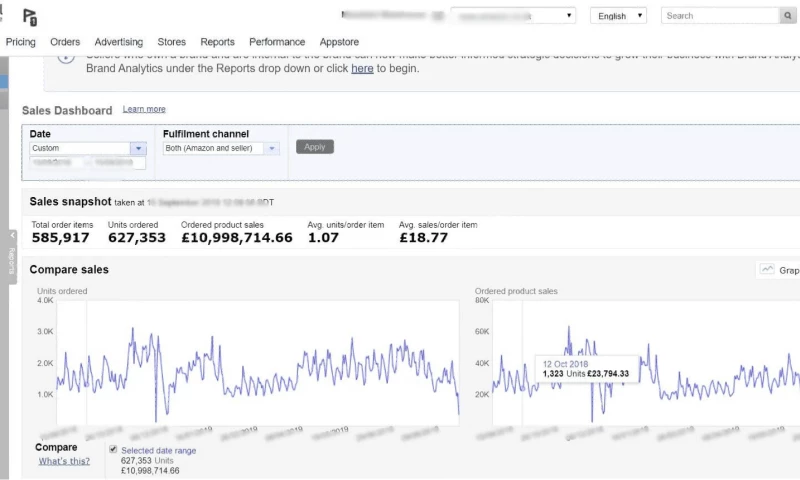The height and width of the screenshot is (480, 800).
Task: Open the Performance menu
Action: [x=277, y=42]
